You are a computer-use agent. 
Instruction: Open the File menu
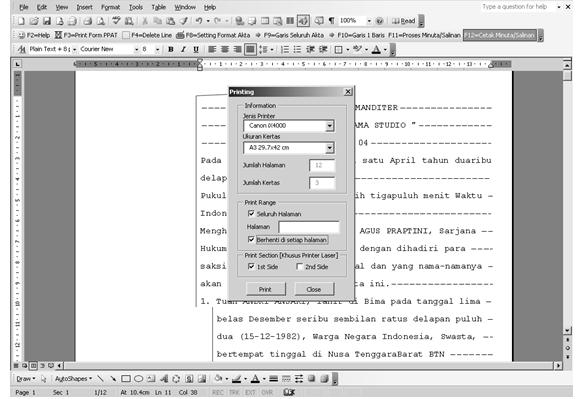coord(24,7)
